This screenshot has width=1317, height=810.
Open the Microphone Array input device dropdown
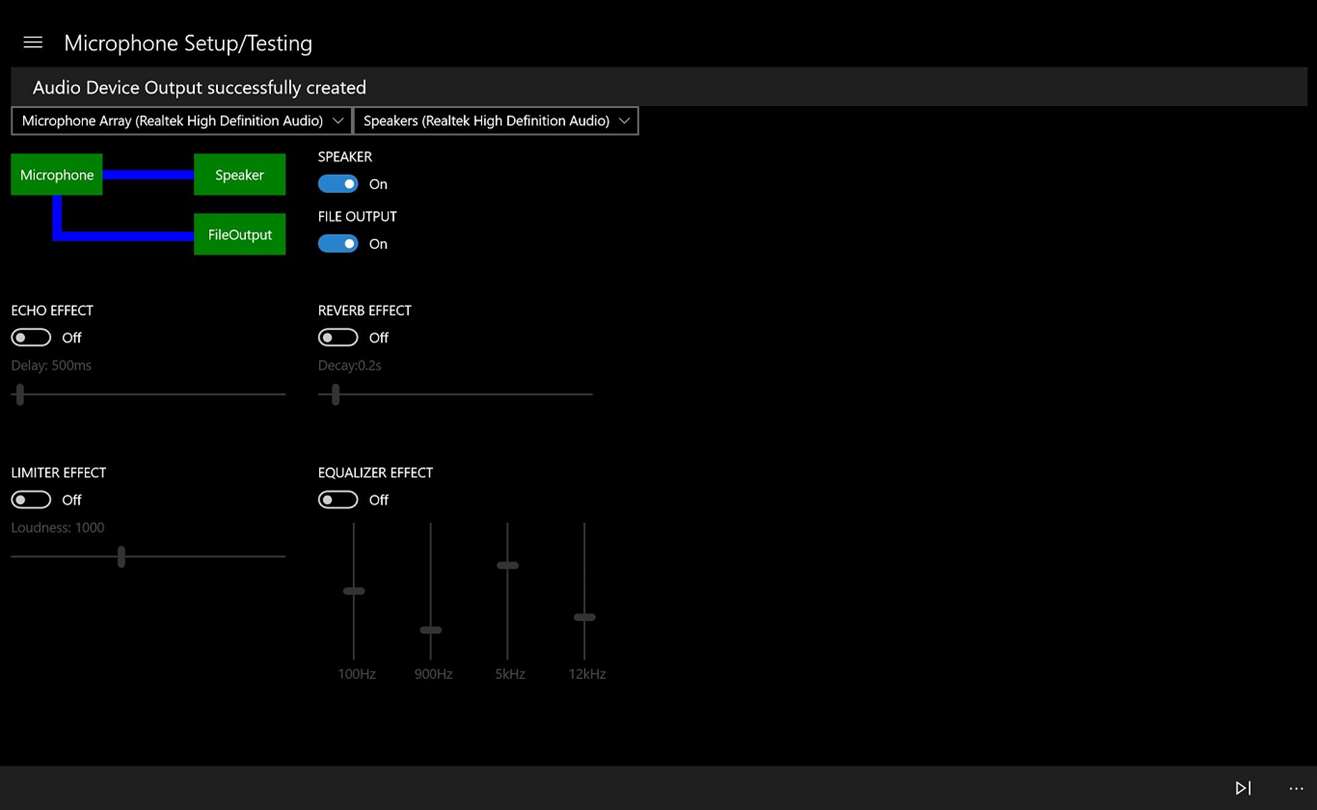181,121
